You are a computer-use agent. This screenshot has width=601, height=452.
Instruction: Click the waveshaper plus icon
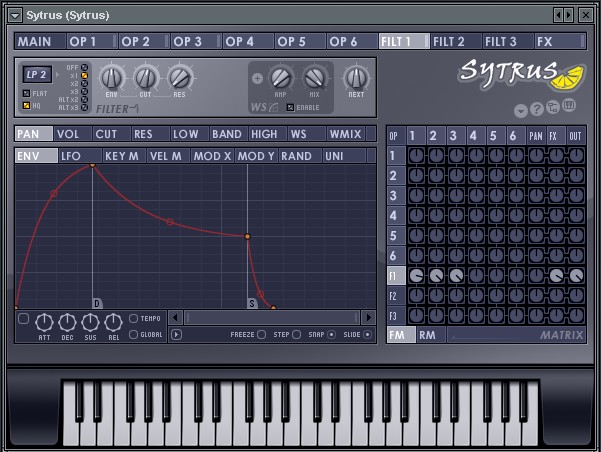coord(258,79)
